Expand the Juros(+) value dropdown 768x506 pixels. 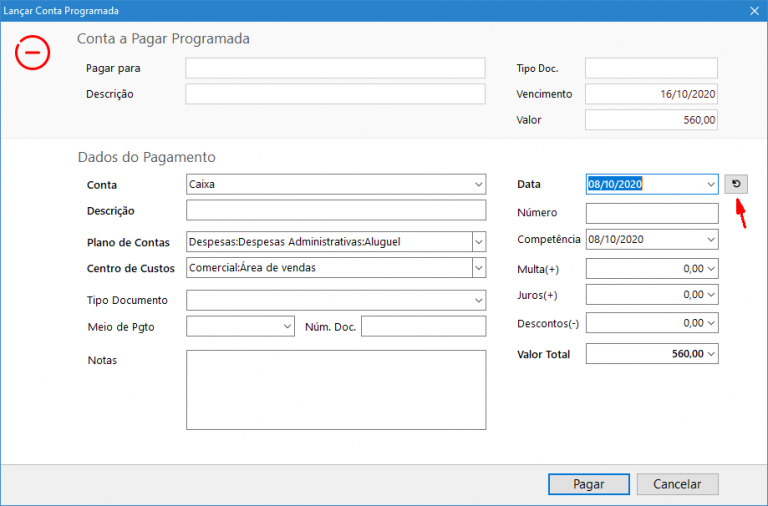pyautogui.click(x=711, y=295)
